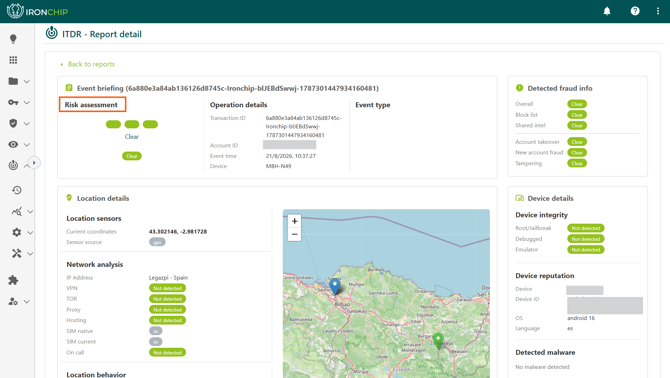Click the Ironchip logo in header
The height and width of the screenshot is (378, 670).
[x=37, y=11]
